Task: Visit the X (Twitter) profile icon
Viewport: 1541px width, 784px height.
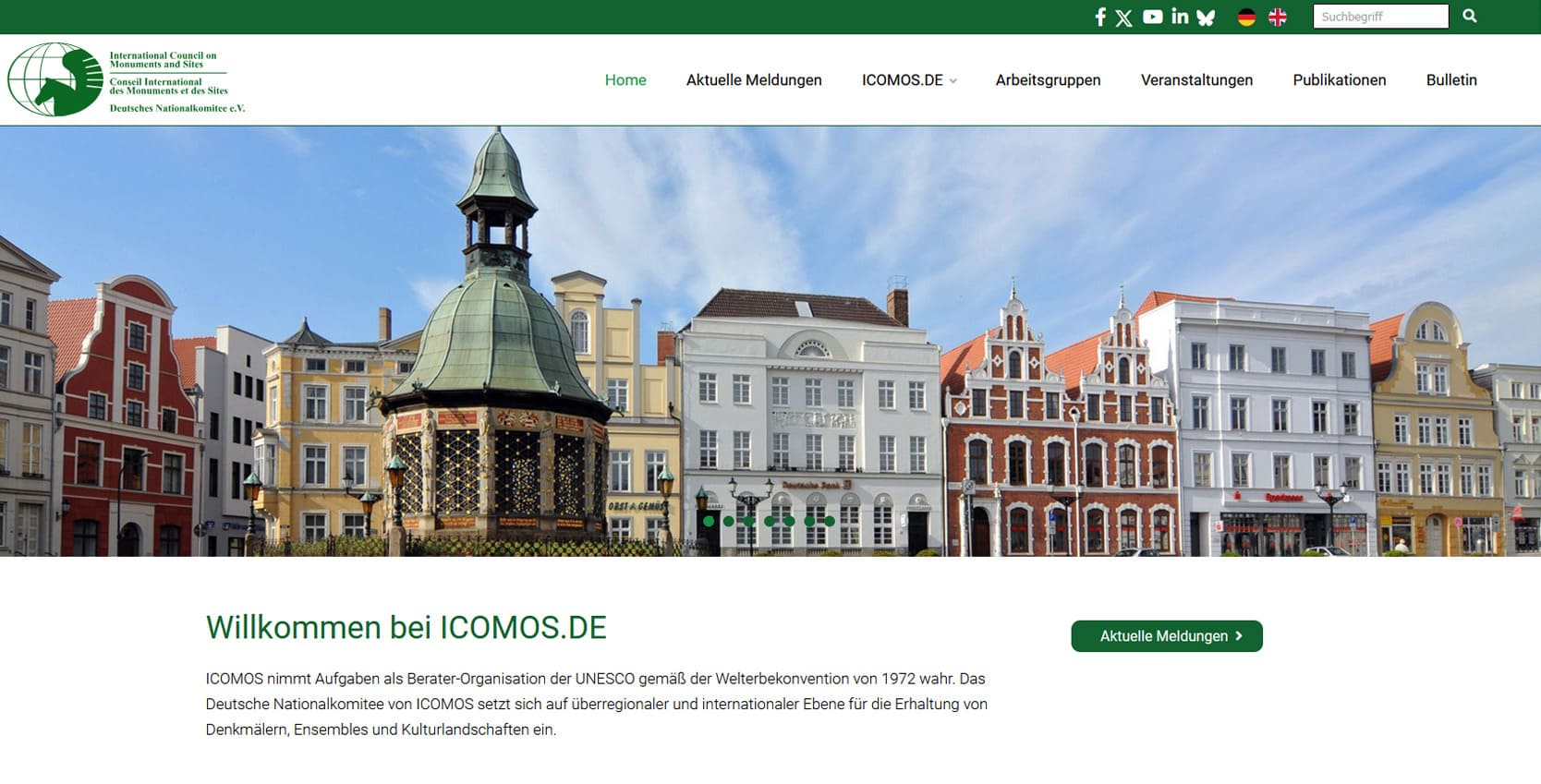Action: (1123, 18)
